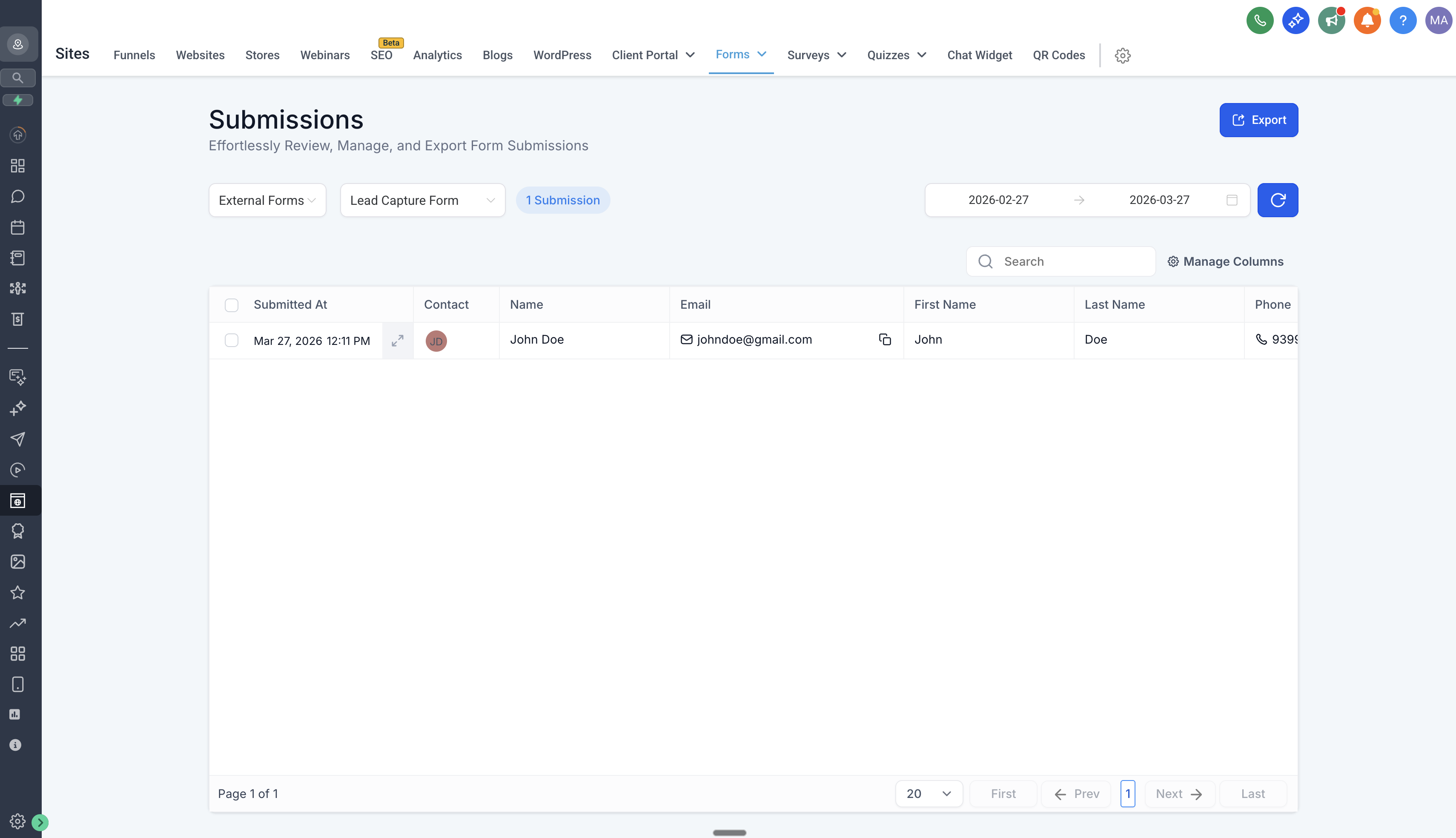Check the John Doe submission row checkbox
This screenshot has width=1456, height=838.
[x=231, y=340]
